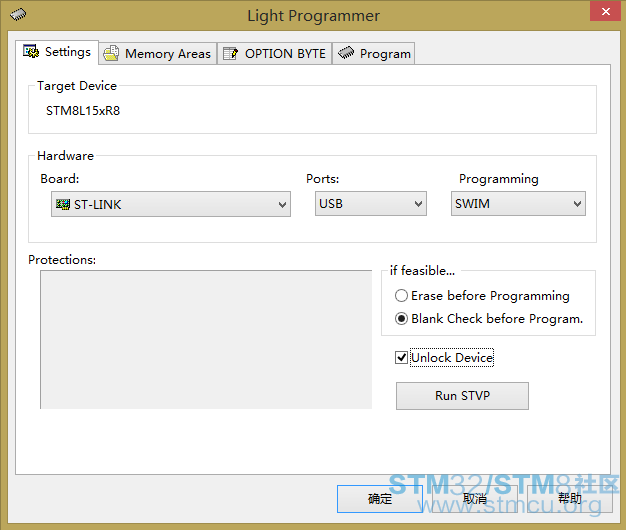Click the Ports: label
Image resolution: width=626 pixels, height=530 pixels.
click(x=323, y=179)
